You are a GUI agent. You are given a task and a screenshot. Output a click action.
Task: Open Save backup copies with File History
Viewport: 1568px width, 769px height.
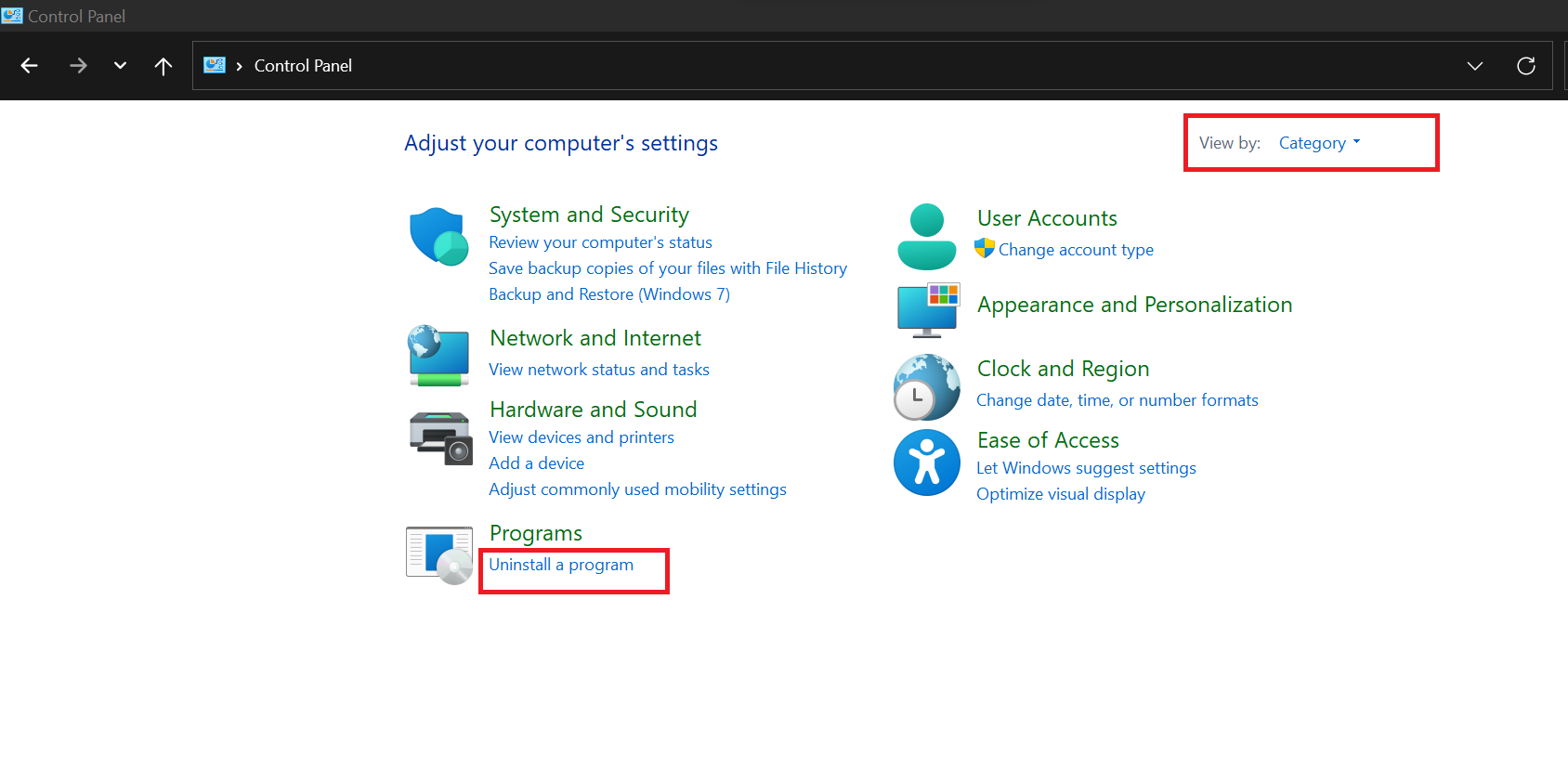[668, 268]
